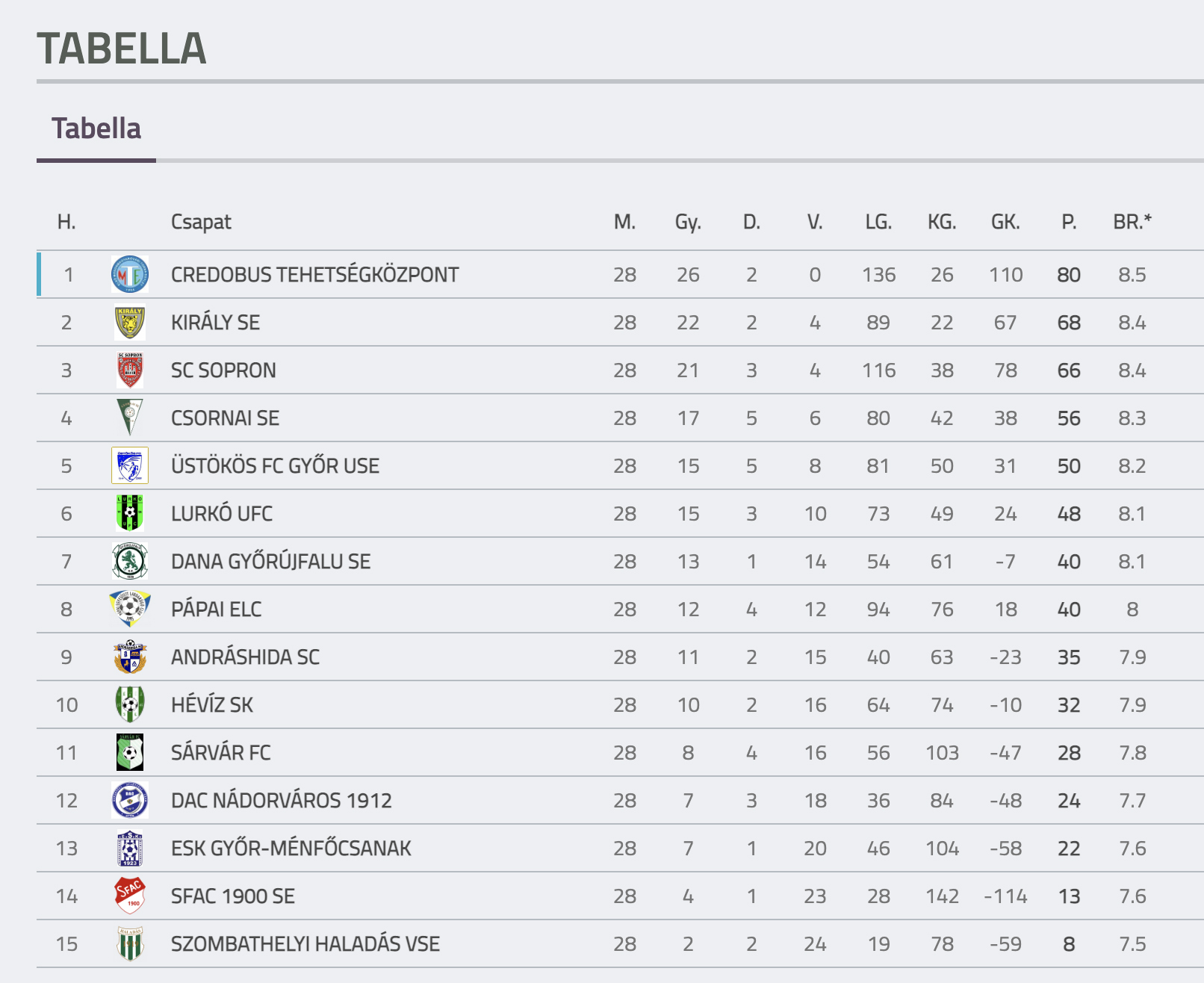
Task: Click the Üstökös FC Győr USE logo
Action: [130, 465]
